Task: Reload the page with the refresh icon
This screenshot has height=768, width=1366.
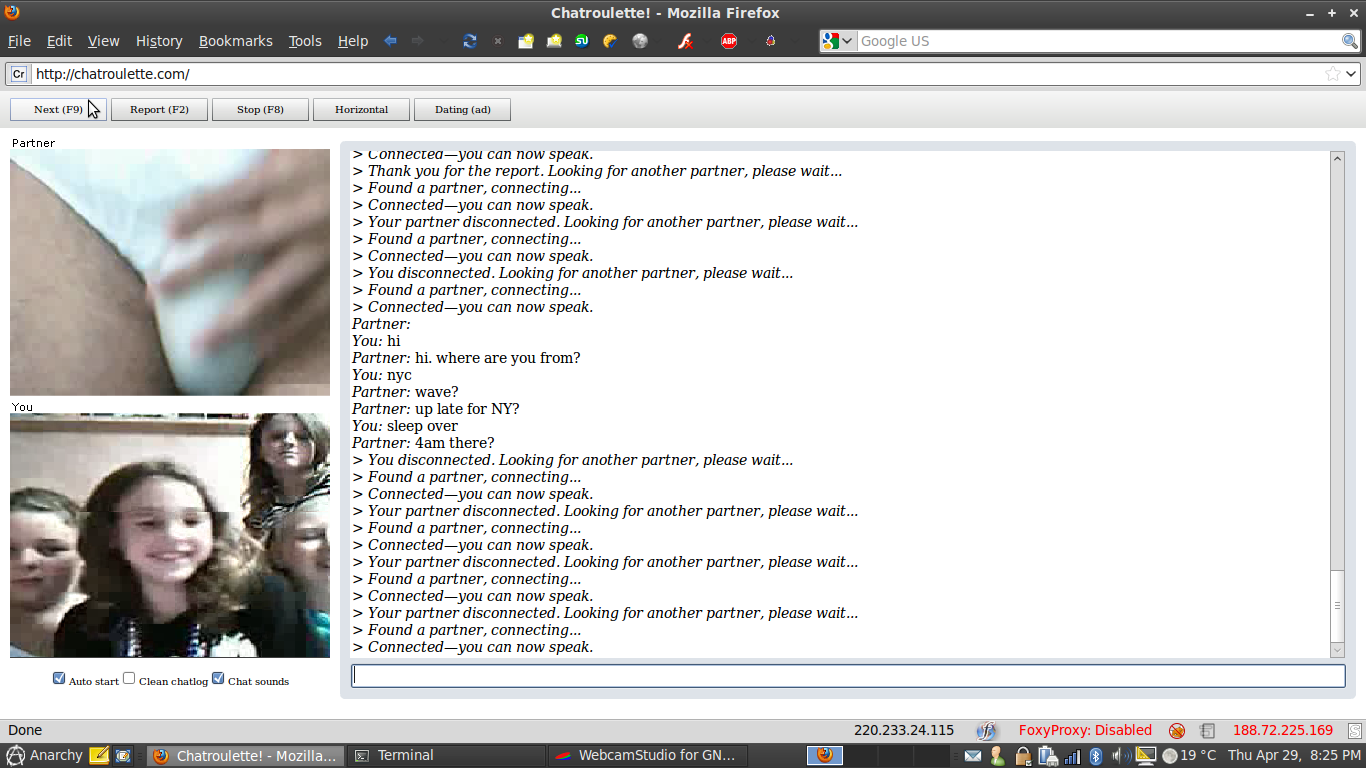Action: coord(469,41)
